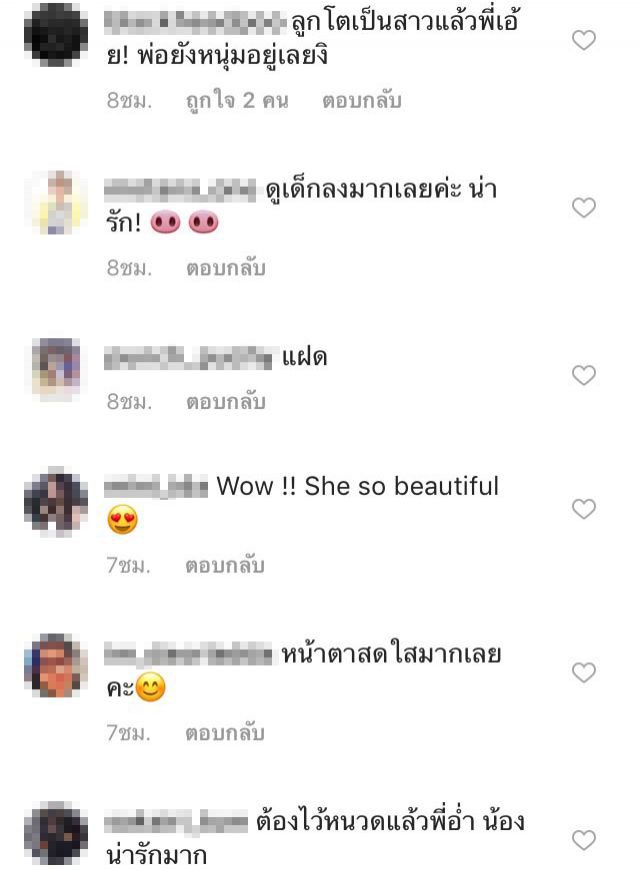Open avatar next to the 'แฝด' comment
This screenshot has height=870, width=640.
(x=56, y=369)
